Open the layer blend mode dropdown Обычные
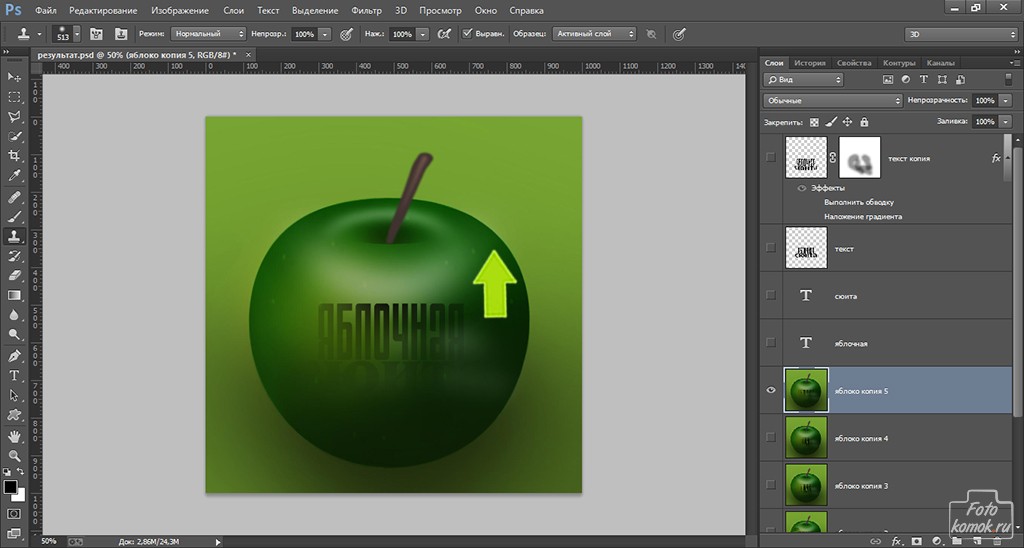Screen dimensions: 1024x548 [833, 101]
